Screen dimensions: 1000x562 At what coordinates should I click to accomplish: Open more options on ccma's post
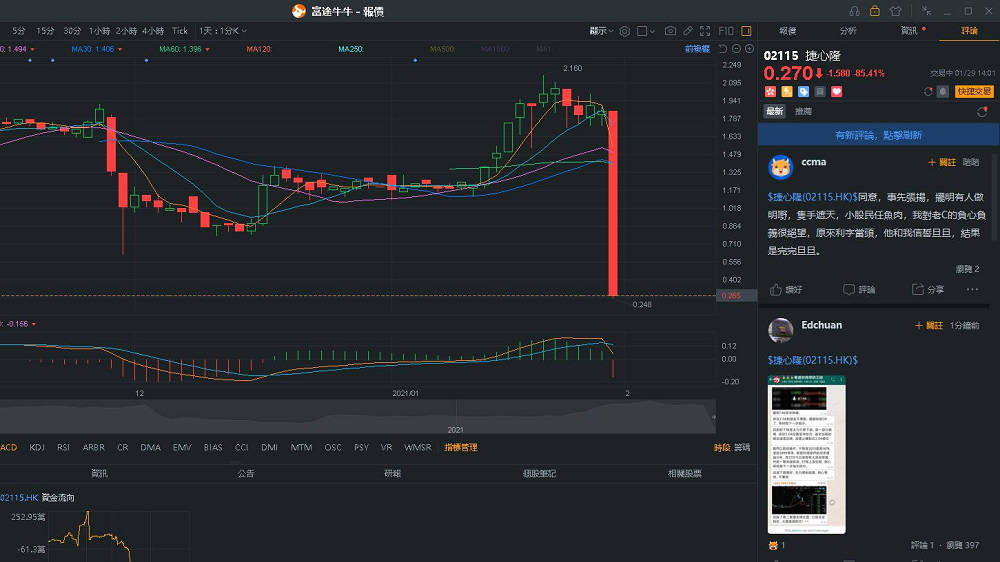point(972,290)
